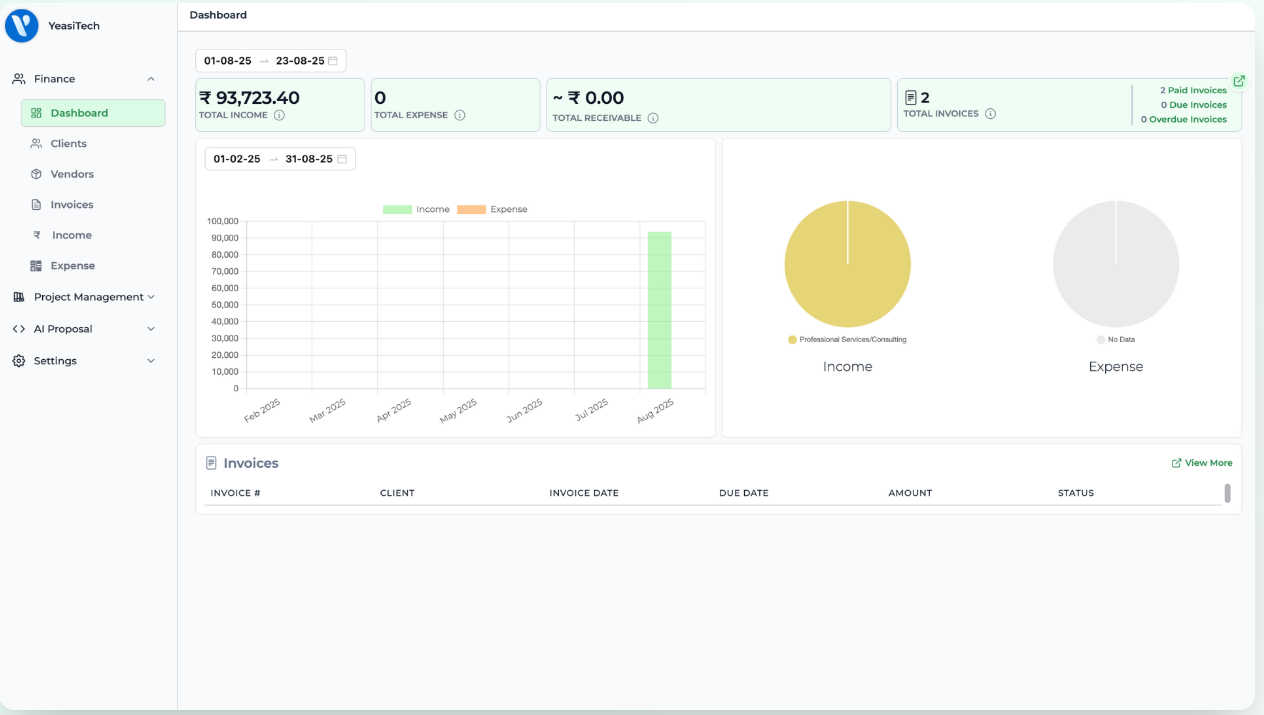Open the external link icon on the invoices card

(x=1239, y=81)
